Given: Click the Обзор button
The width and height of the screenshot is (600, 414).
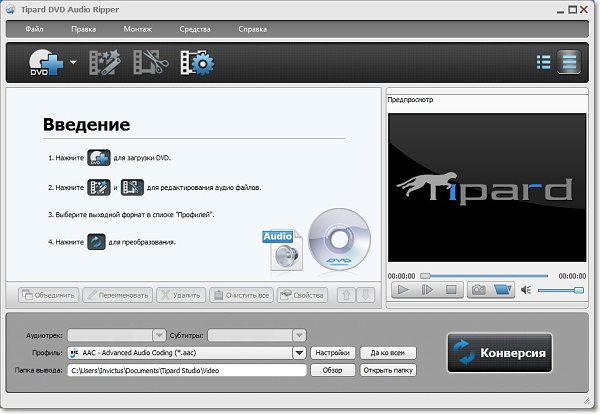Looking at the screenshot, I should [333, 370].
